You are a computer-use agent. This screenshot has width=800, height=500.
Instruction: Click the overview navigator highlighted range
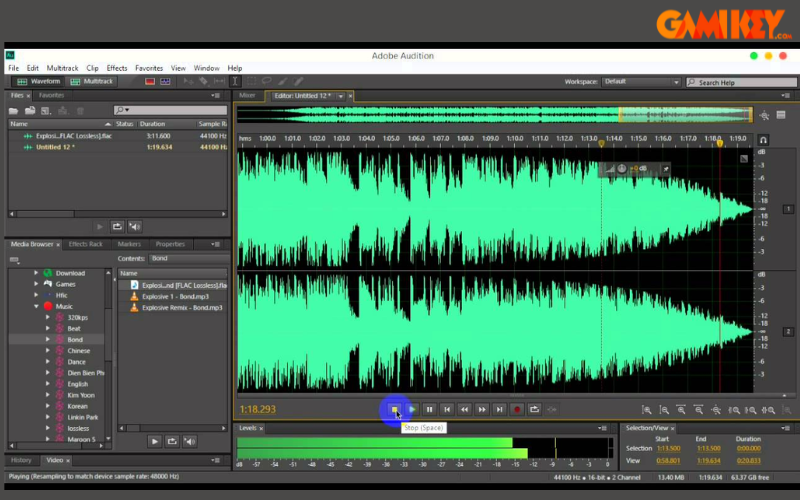[x=686, y=114]
